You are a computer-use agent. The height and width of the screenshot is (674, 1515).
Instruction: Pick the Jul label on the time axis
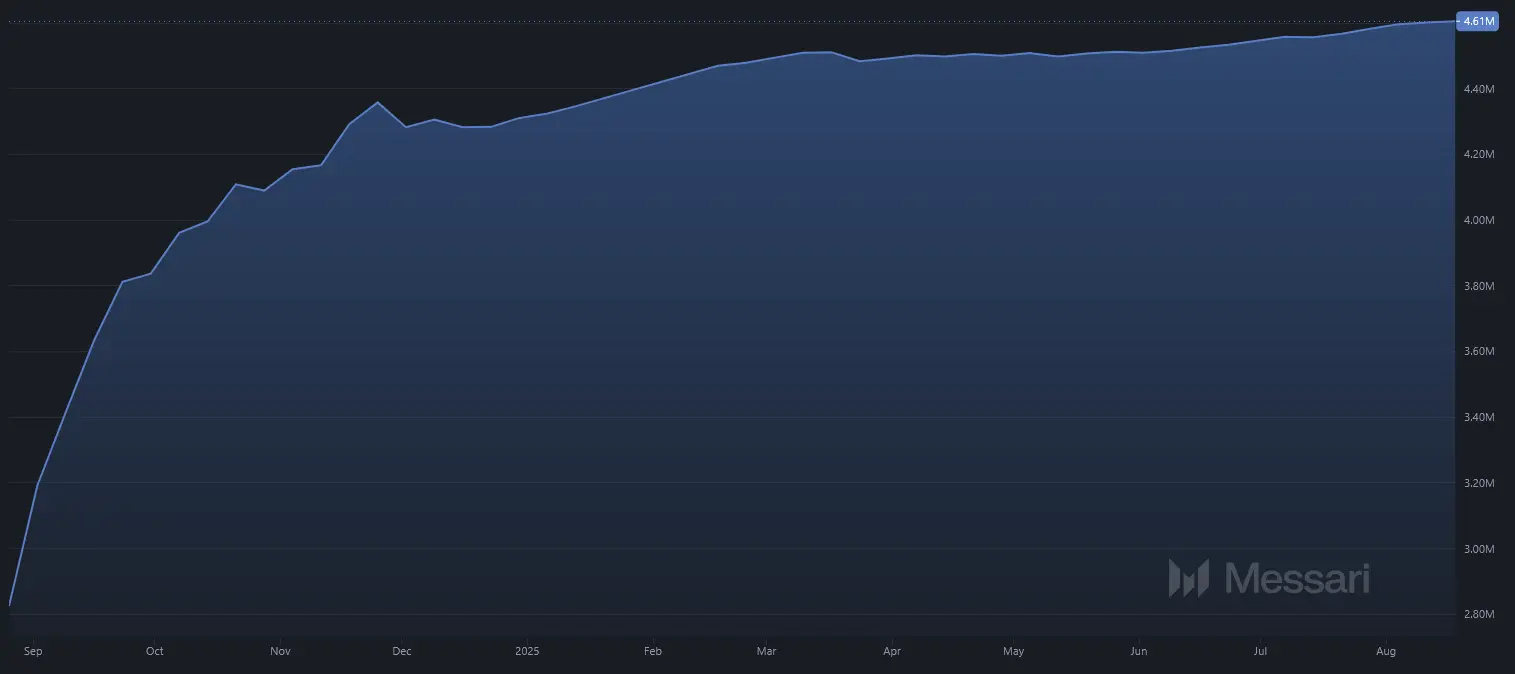coord(1260,651)
